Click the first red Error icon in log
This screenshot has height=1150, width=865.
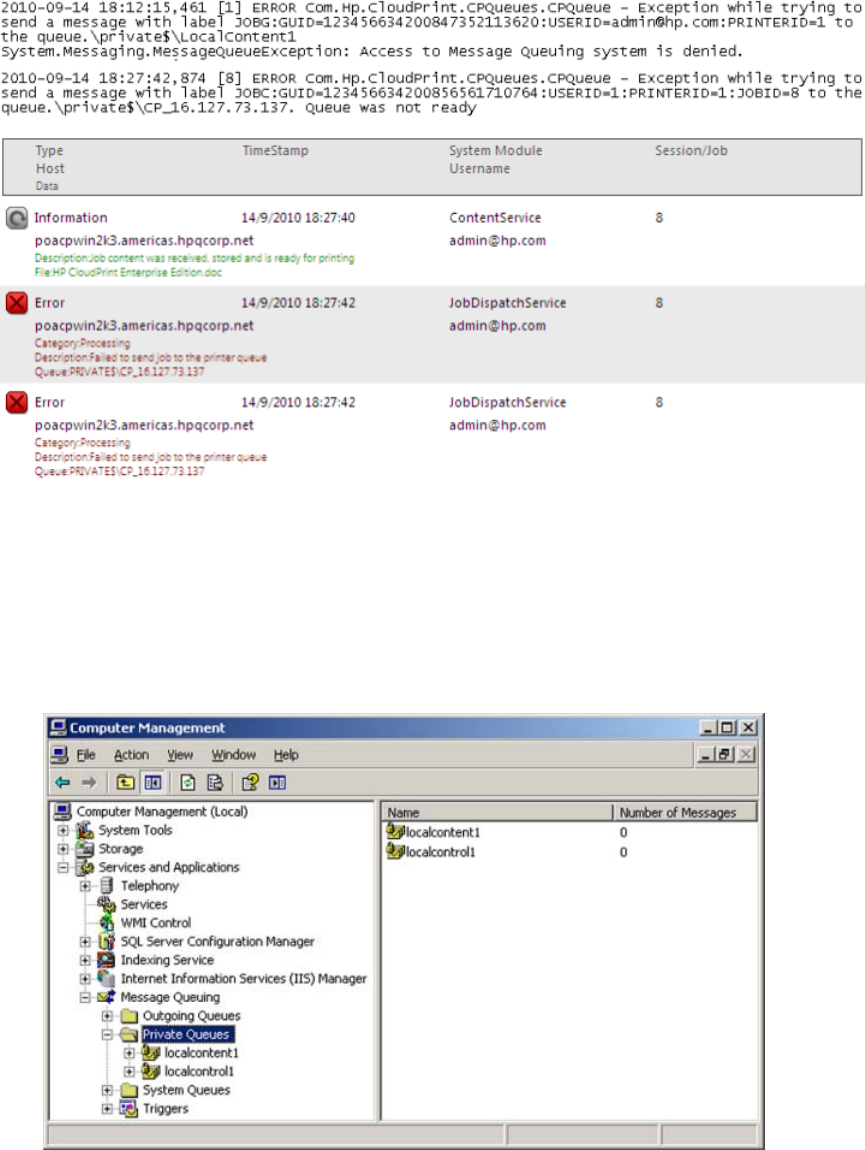17,303
